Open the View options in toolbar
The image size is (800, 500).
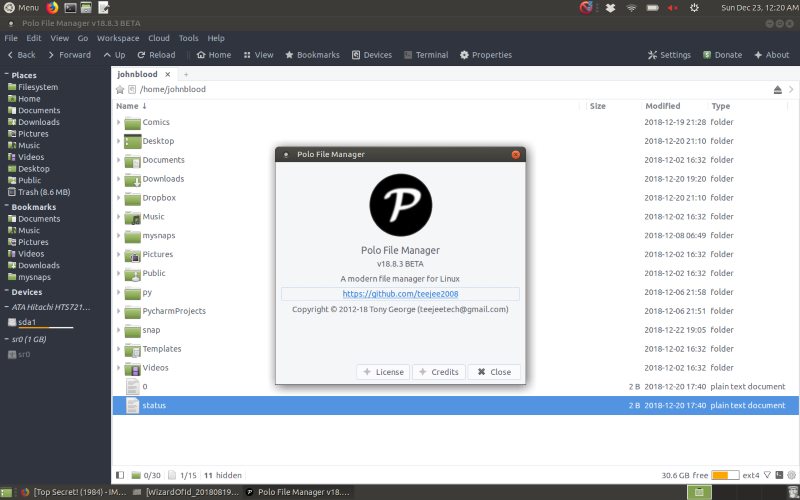(259, 55)
